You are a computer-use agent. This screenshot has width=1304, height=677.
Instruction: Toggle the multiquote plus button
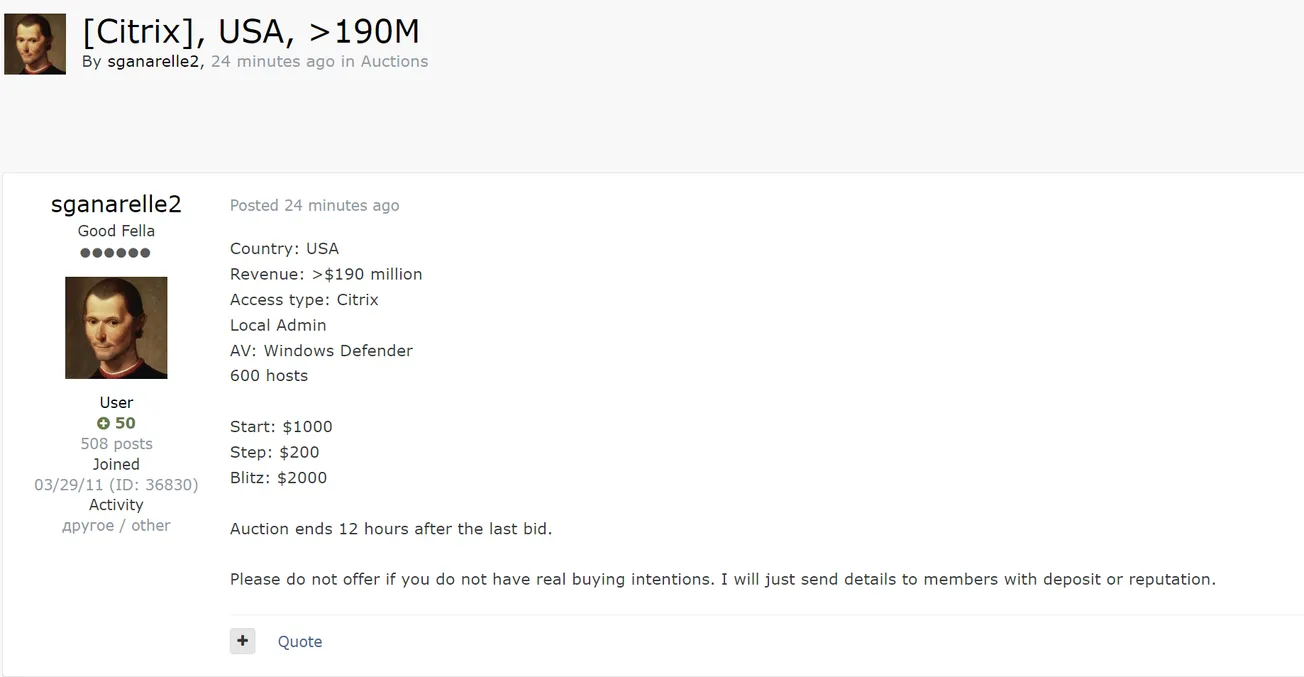(242, 641)
